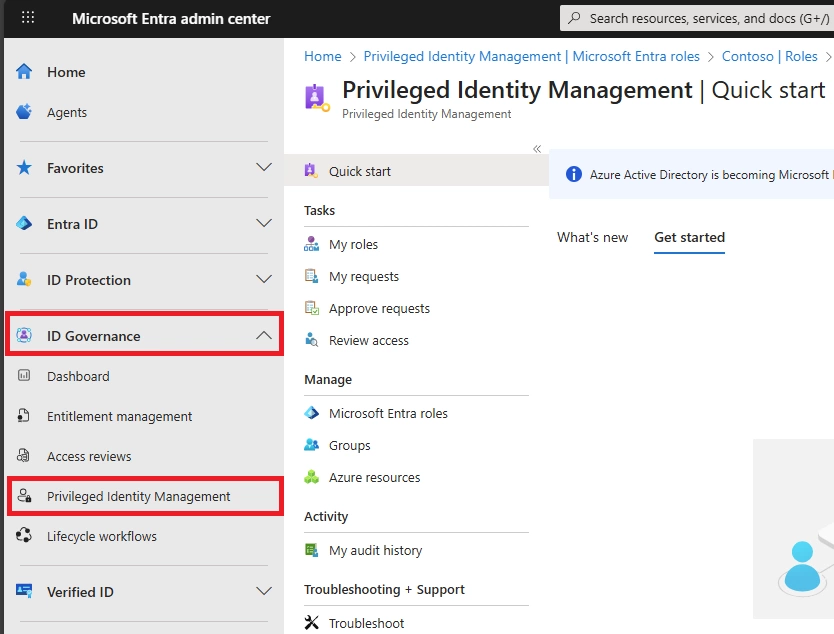Click the search resources input field
The height and width of the screenshot is (634, 834).
point(700,17)
